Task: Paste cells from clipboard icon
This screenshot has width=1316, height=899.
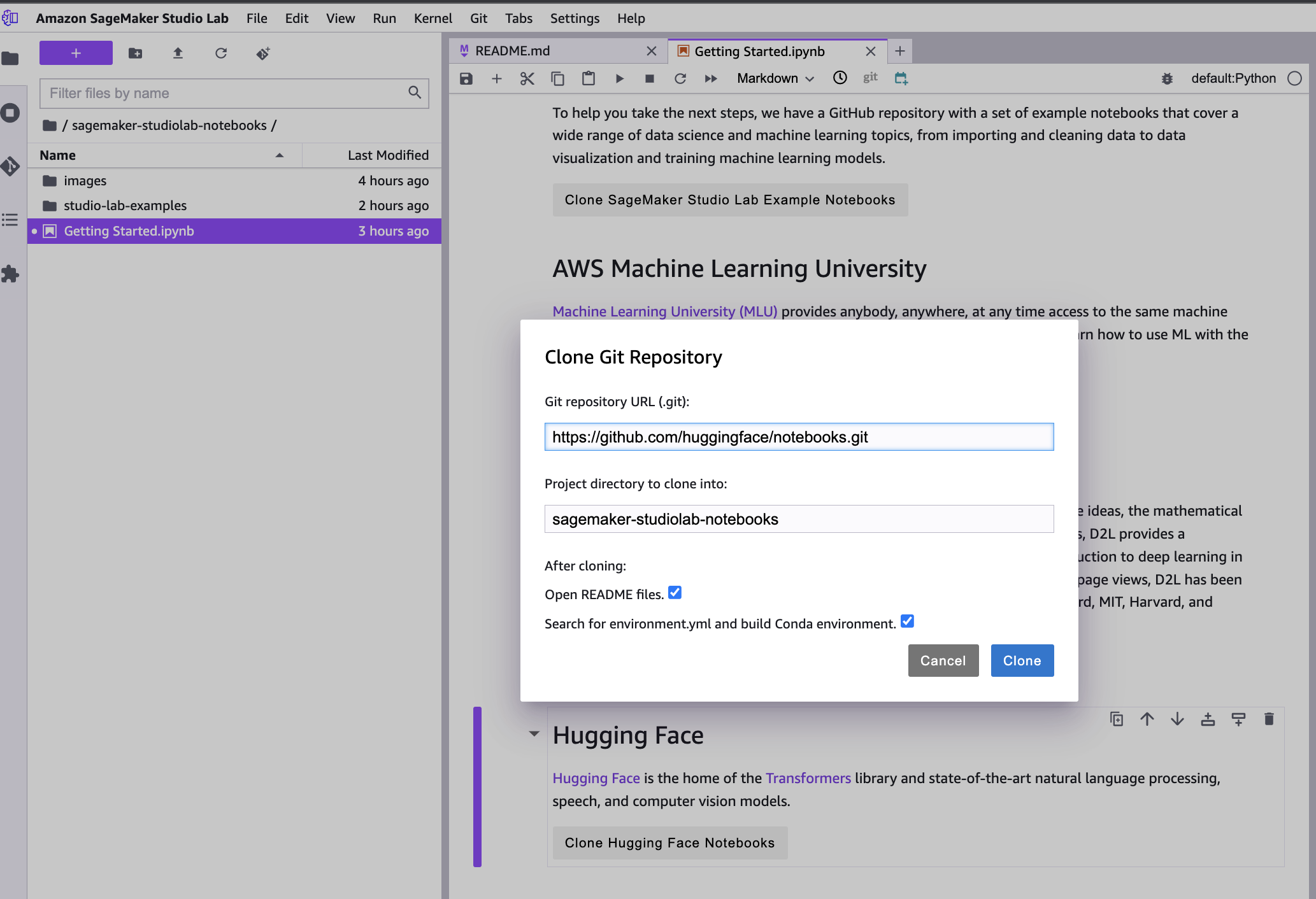Action: coord(589,78)
